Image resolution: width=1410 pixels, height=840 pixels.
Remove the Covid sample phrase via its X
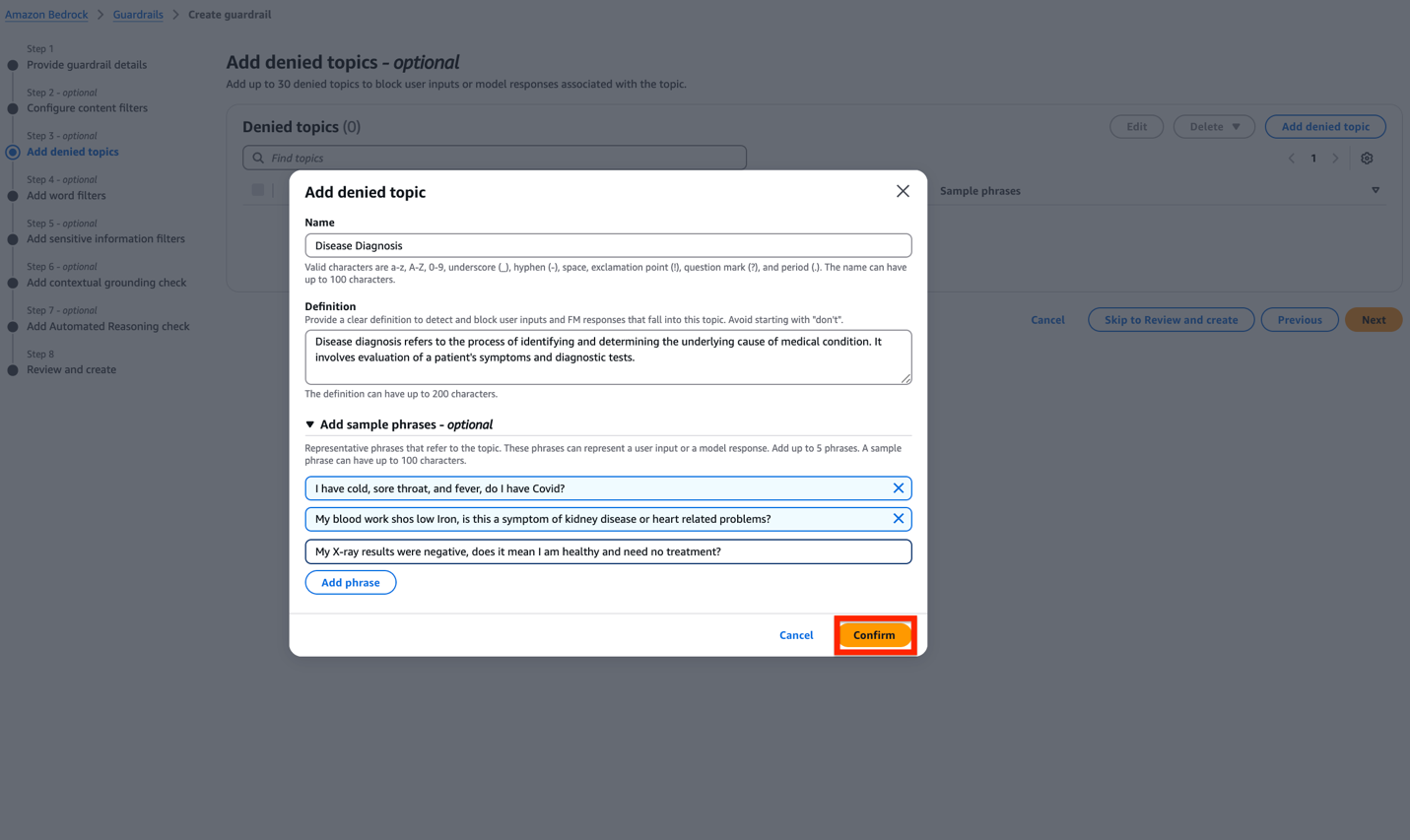(x=898, y=487)
